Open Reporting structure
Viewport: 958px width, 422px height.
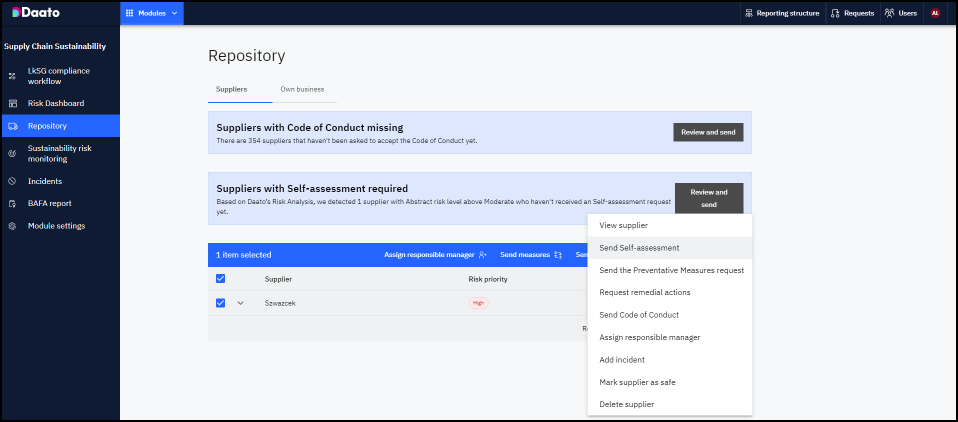(783, 13)
